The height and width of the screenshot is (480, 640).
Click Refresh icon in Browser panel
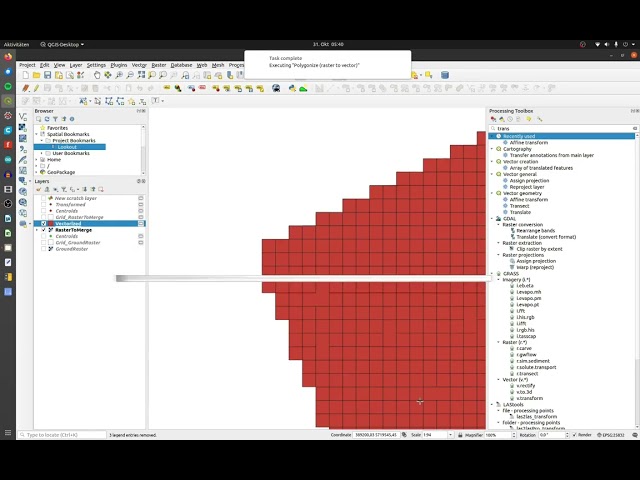coord(47,119)
